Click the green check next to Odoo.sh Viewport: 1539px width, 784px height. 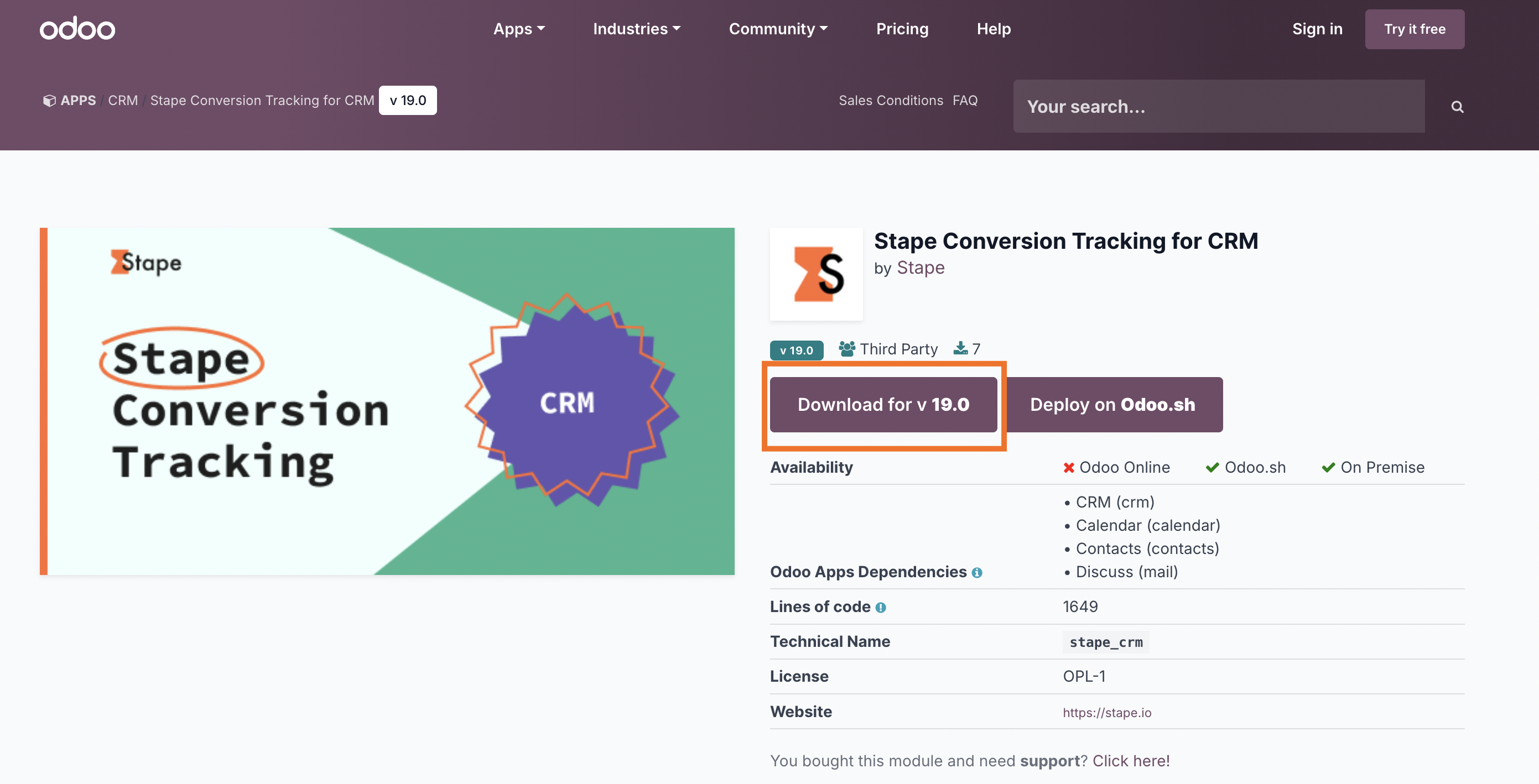(1212, 468)
